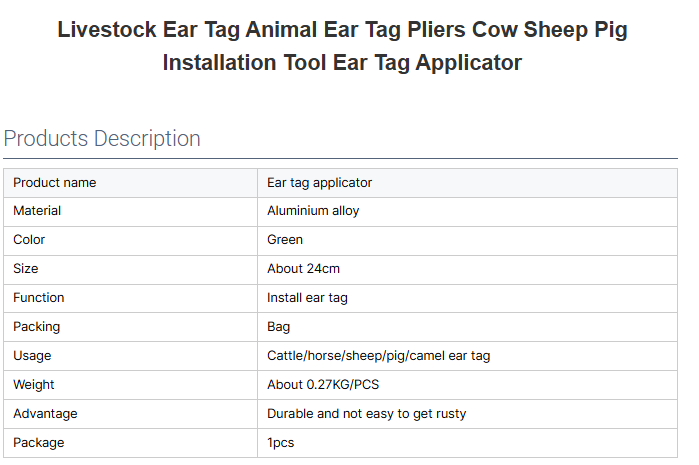Screen dimensions: 699x465
Task: Select the 'Usage' row label
Action: (32, 356)
